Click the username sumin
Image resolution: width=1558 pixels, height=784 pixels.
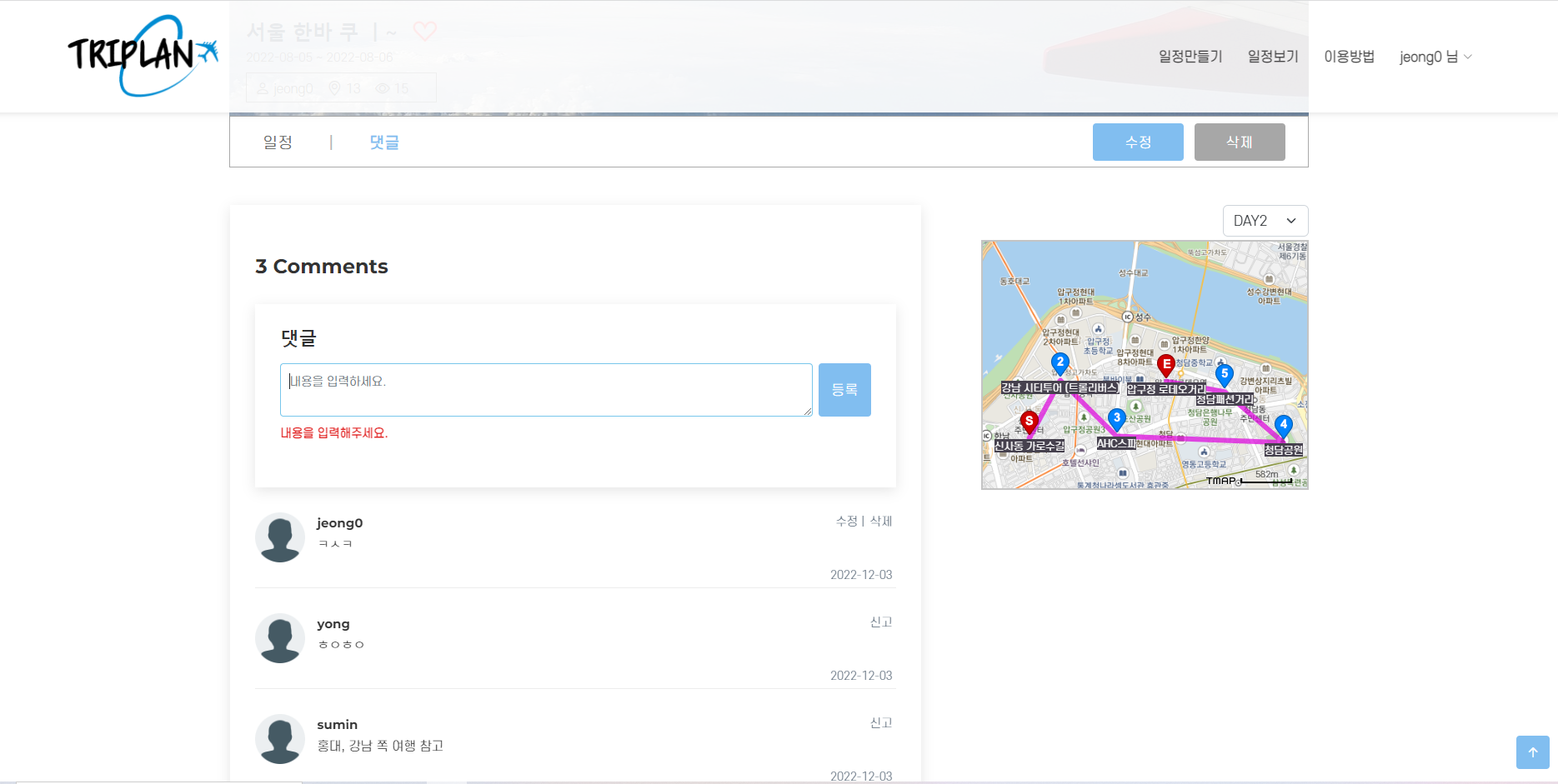click(338, 725)
